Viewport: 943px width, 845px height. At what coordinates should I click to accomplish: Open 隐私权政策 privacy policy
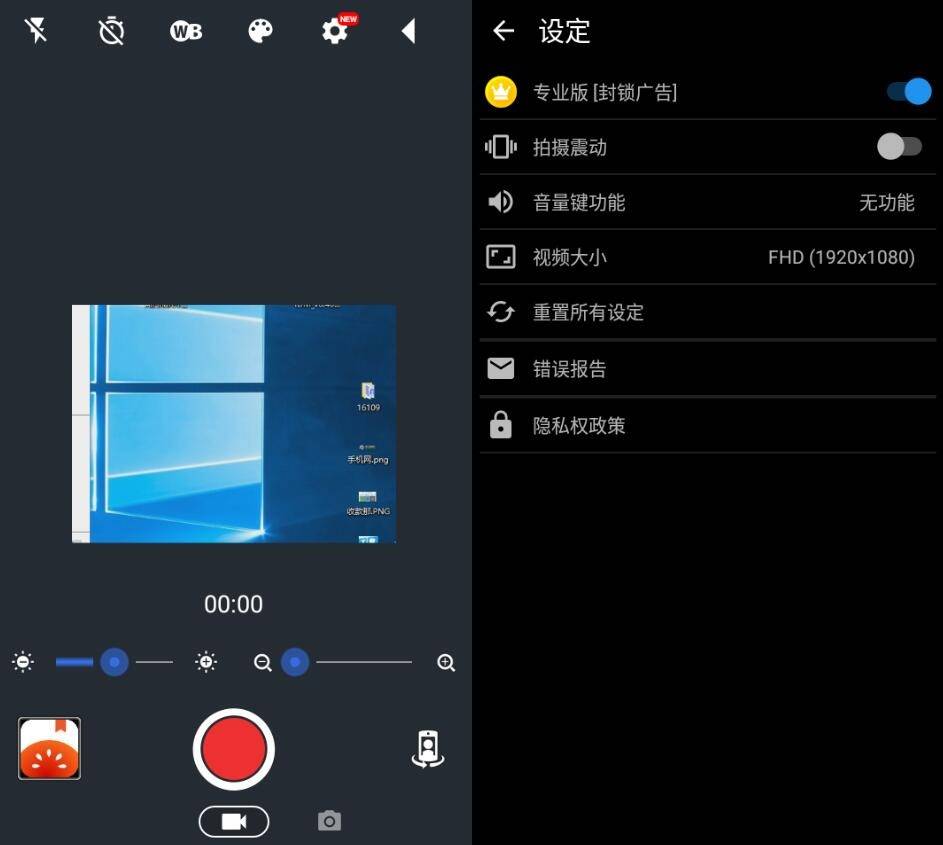(707, 424)
